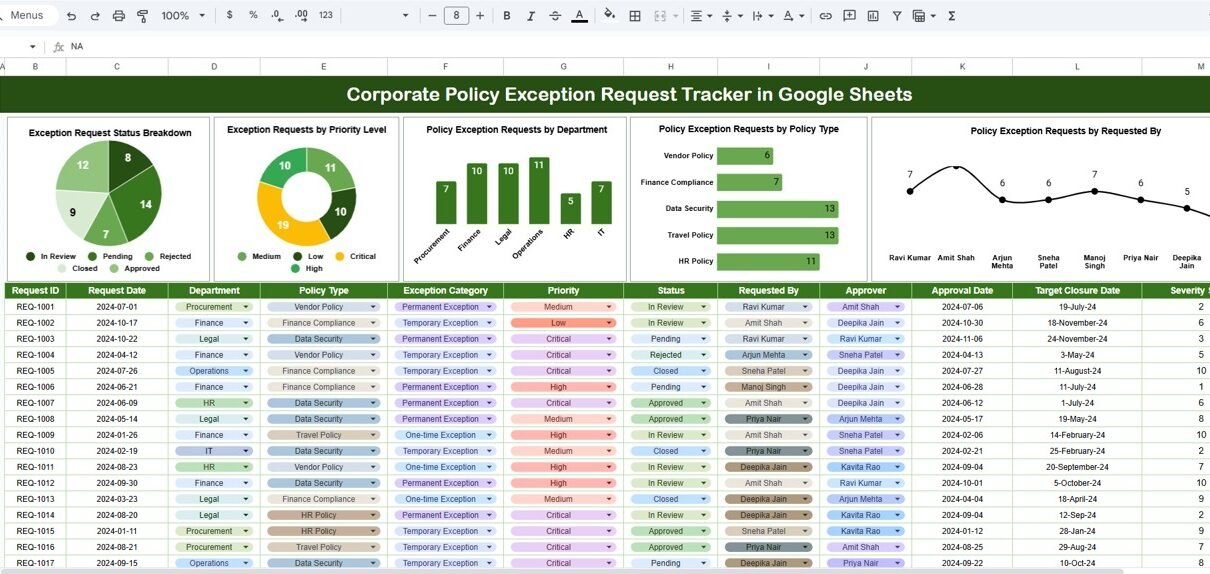1210x574 pixels.
Task: Increase the font size with plus
Action: [480, 16]
